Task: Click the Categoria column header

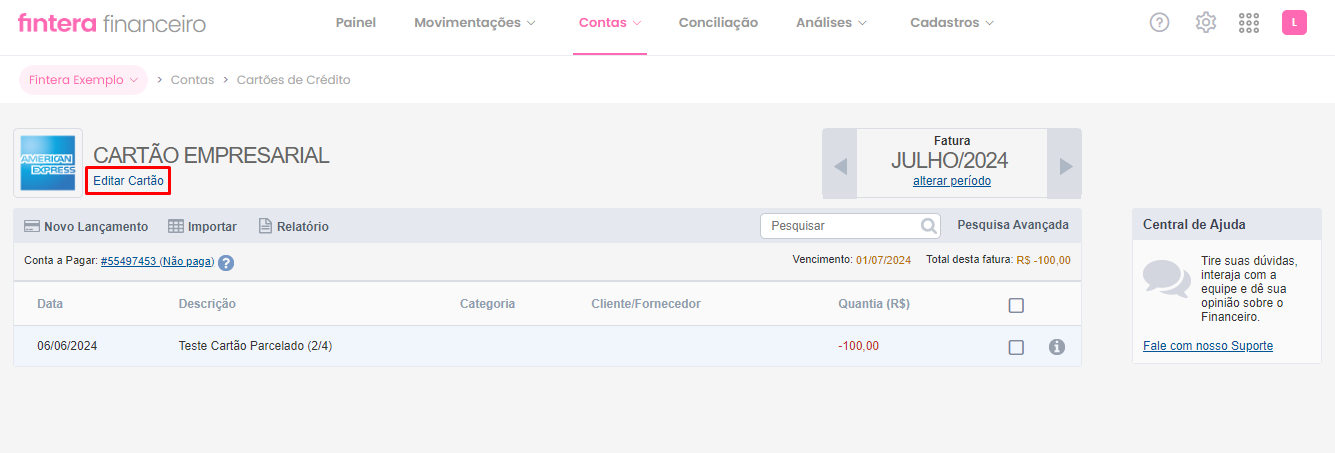Action: click(487, 304)
